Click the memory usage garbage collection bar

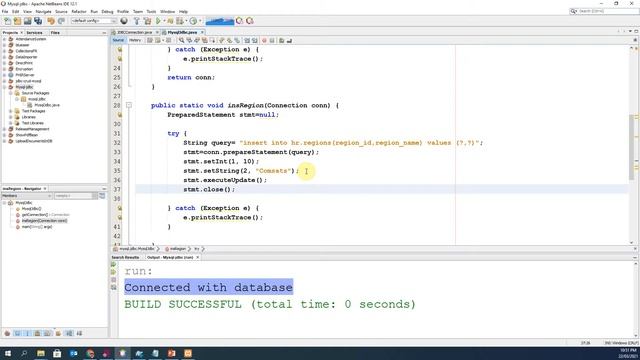(x=220, y=21)
